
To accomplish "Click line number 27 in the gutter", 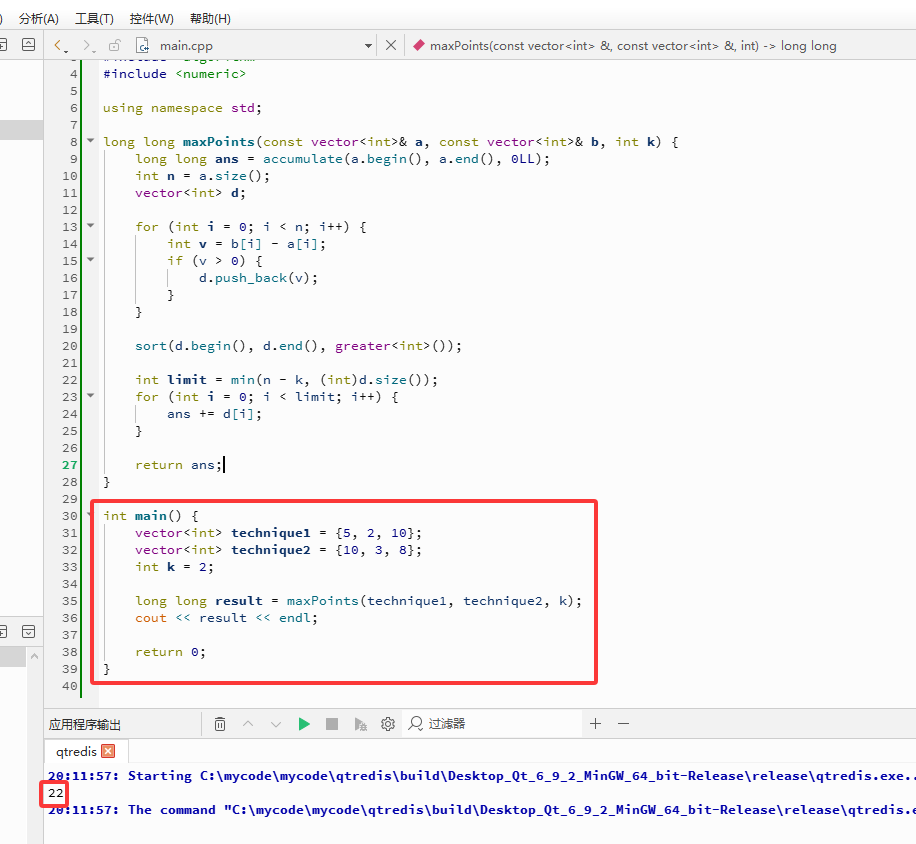I will pos(70,465).
